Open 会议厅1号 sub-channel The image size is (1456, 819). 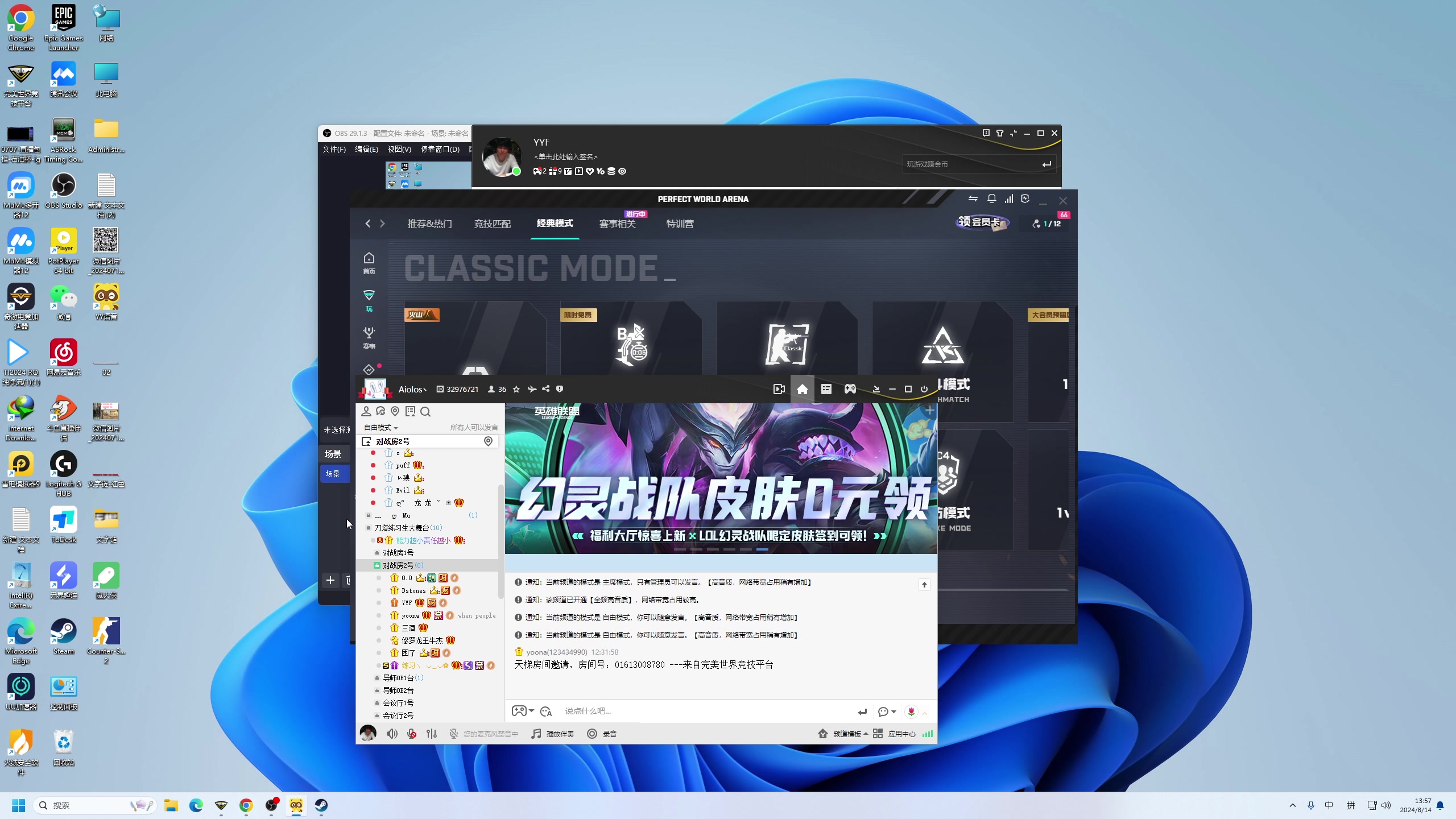click(x=398, y=703)
